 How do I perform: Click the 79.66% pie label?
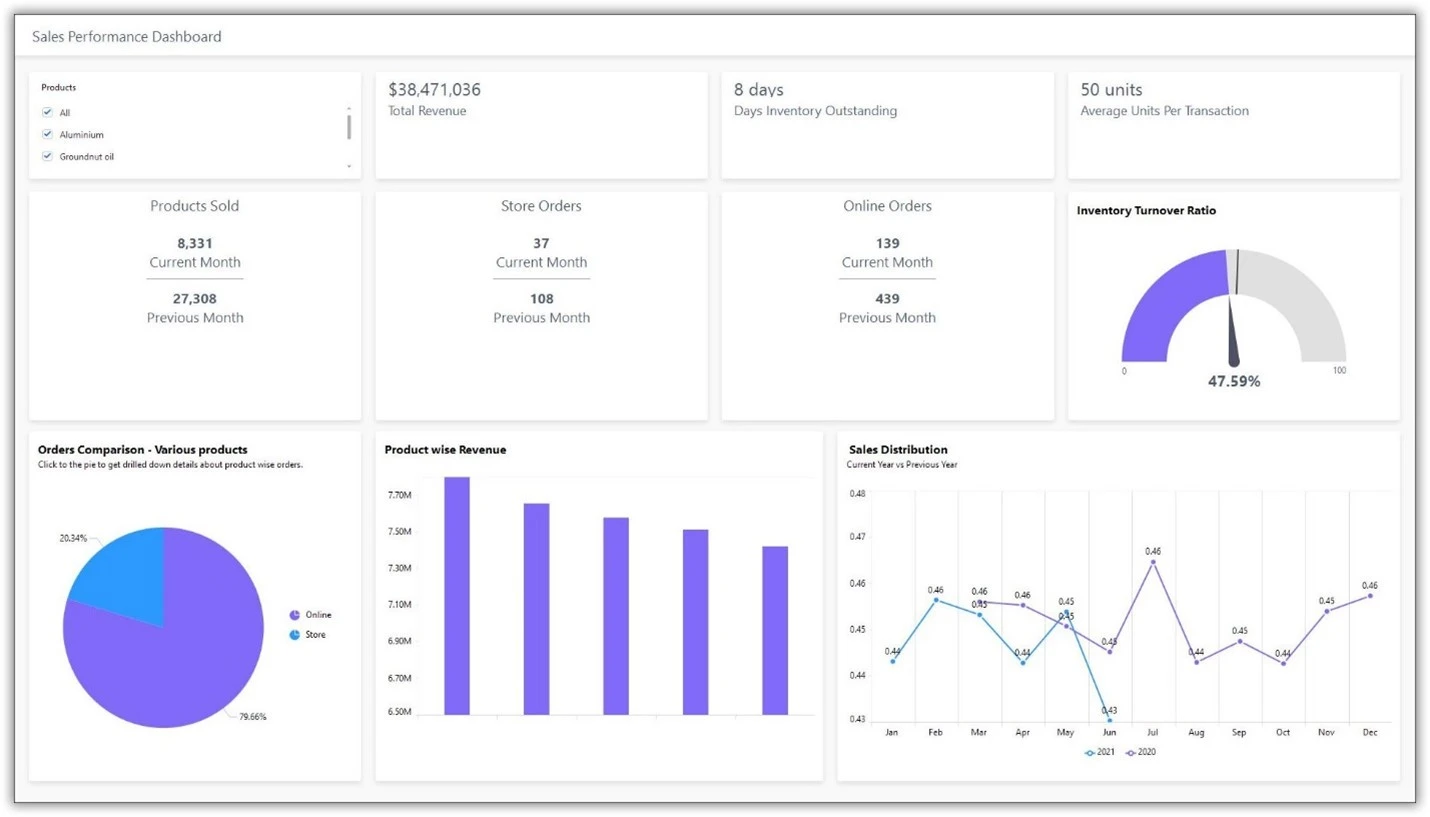252,716
